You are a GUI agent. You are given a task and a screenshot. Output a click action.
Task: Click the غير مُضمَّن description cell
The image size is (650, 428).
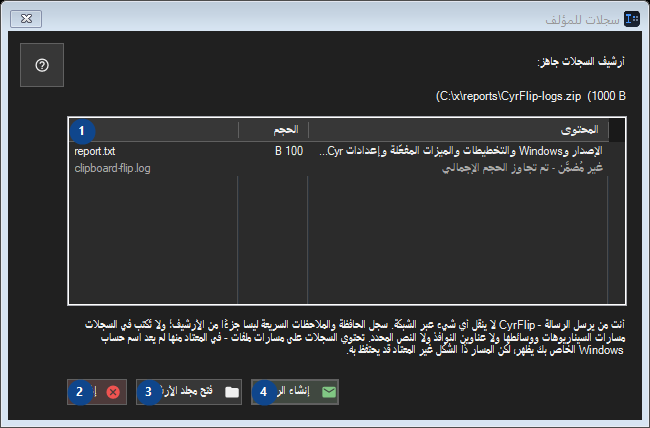[522, 168]
